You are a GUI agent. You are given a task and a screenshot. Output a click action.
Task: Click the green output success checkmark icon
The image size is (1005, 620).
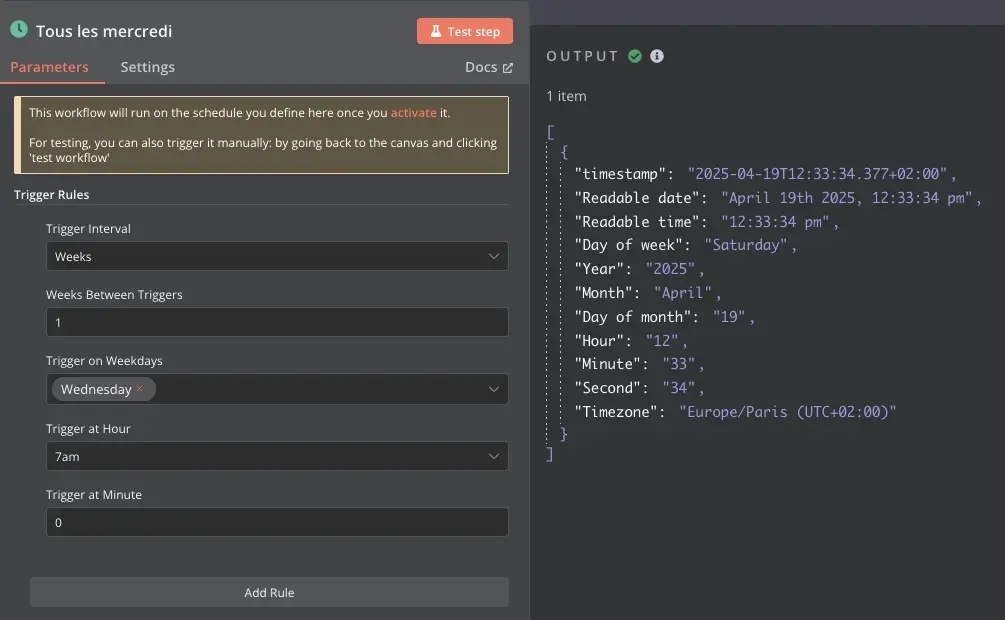pyautogui.click(x=635, y=56)
